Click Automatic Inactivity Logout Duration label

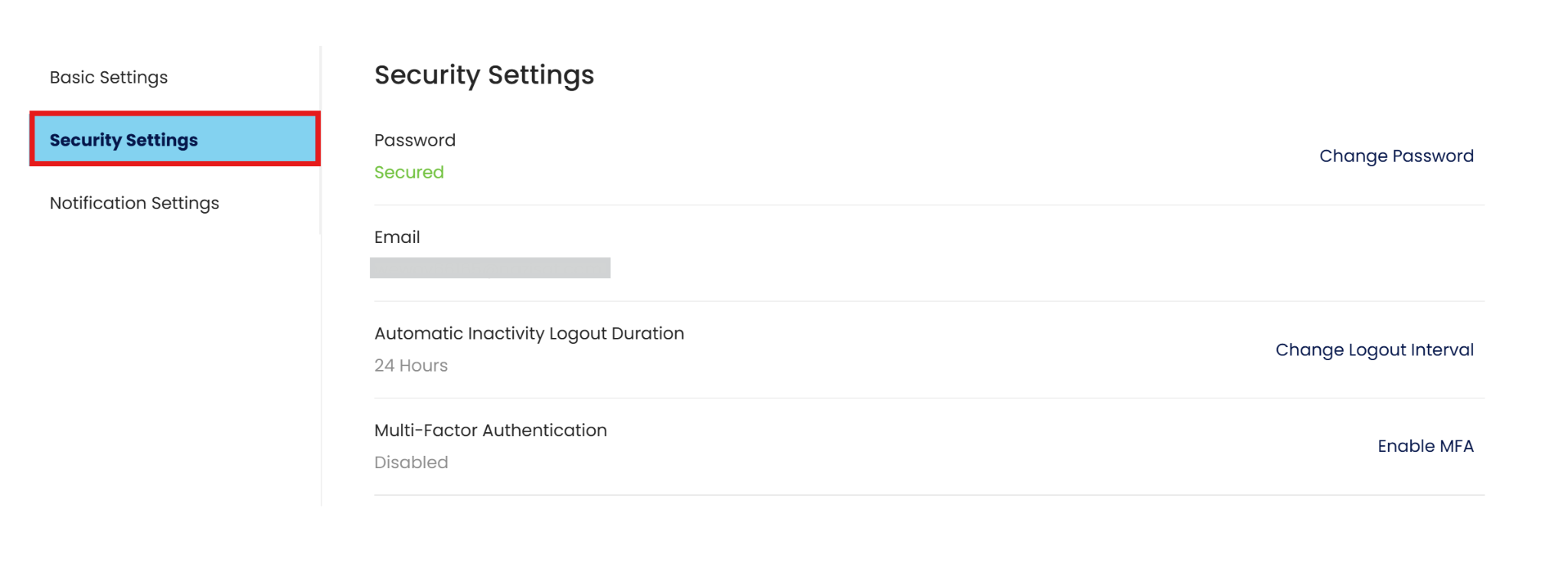tap(529, 334)
